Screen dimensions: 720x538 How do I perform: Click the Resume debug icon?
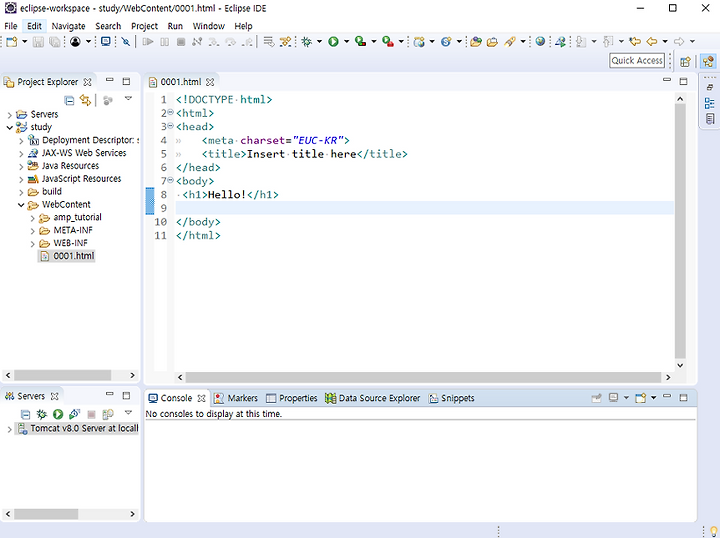pos(147,42)
